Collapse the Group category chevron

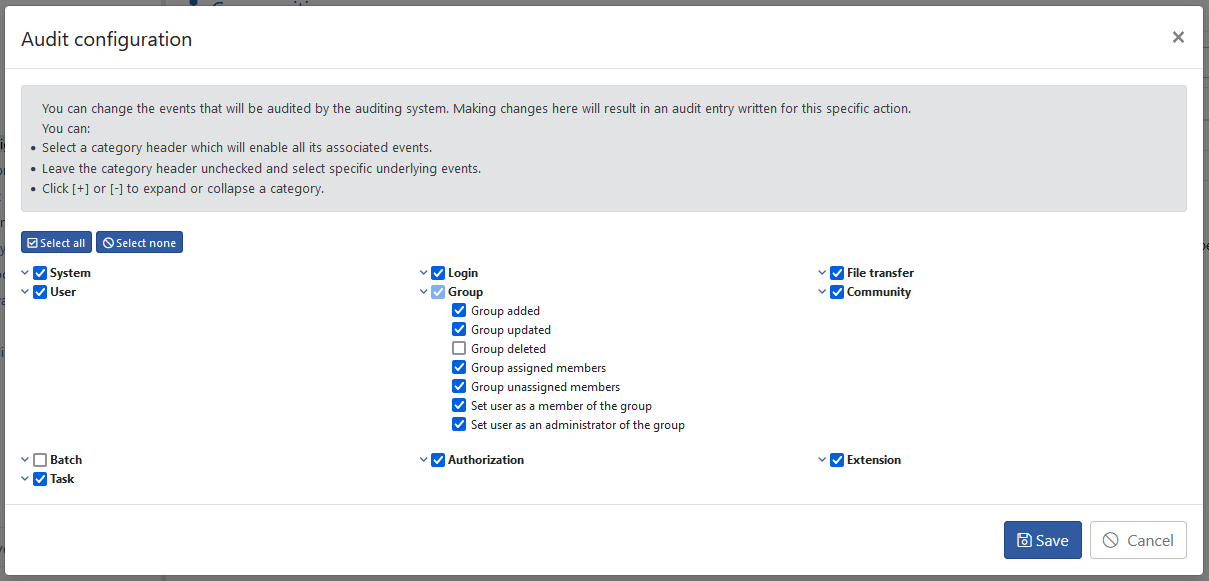424,292
